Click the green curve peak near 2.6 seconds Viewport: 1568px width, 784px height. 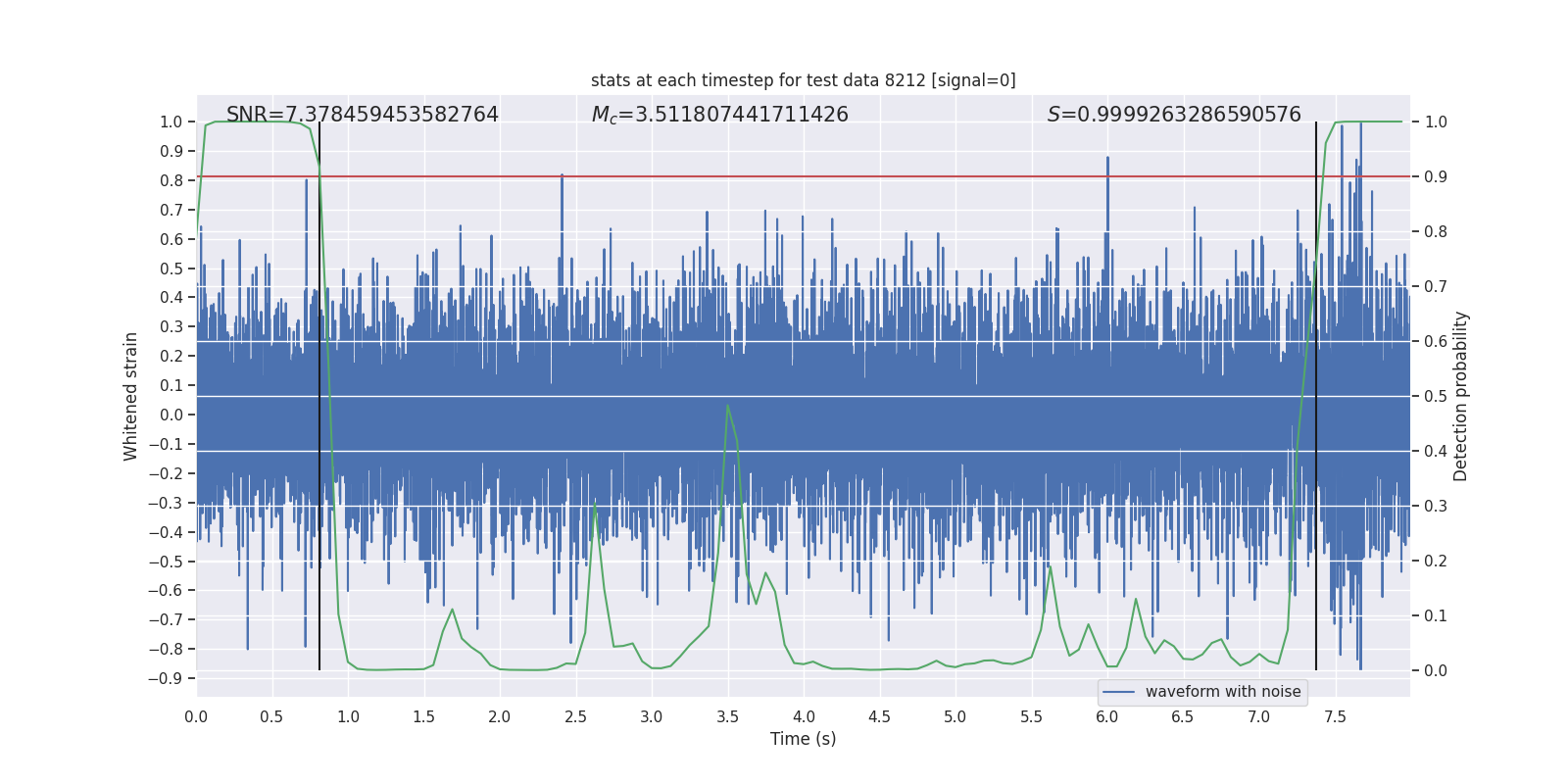click(595, 504)
